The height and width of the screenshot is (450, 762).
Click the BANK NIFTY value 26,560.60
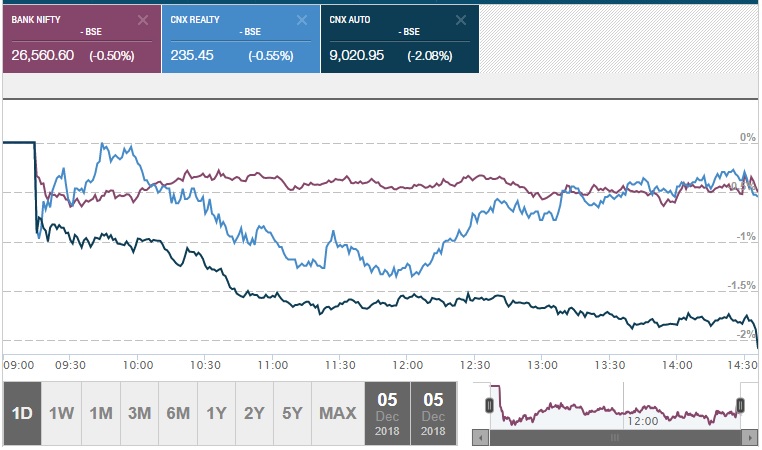[43, 56]
